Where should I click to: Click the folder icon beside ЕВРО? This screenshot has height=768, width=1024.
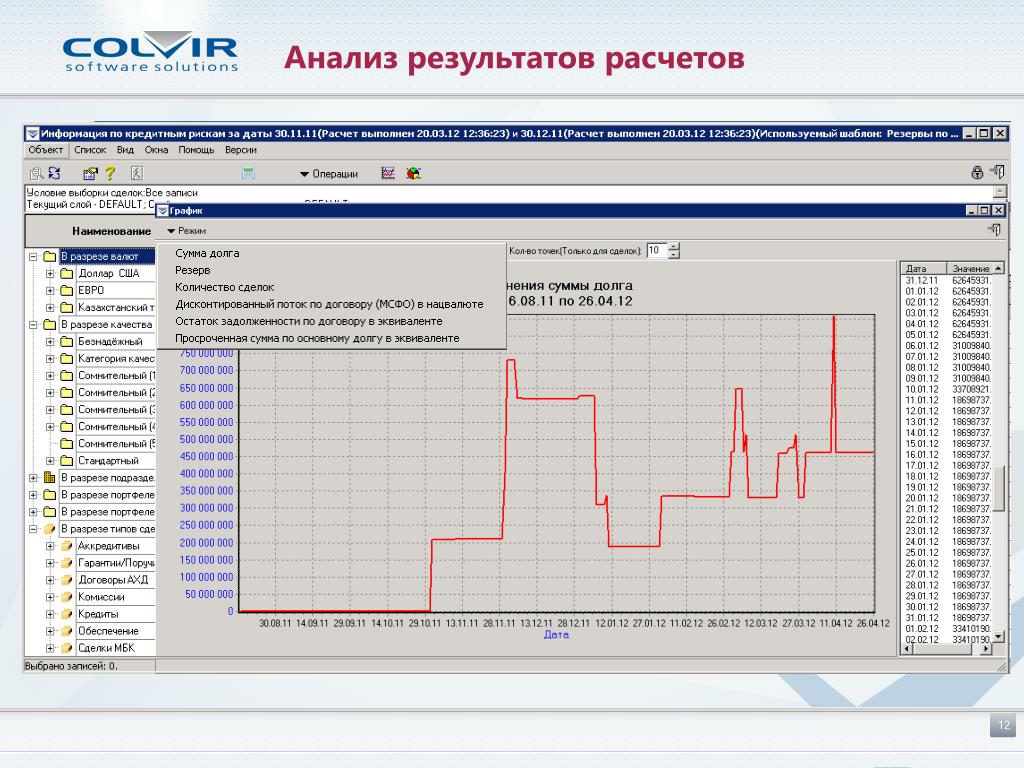pyautogui.click(x=67, y=291)
